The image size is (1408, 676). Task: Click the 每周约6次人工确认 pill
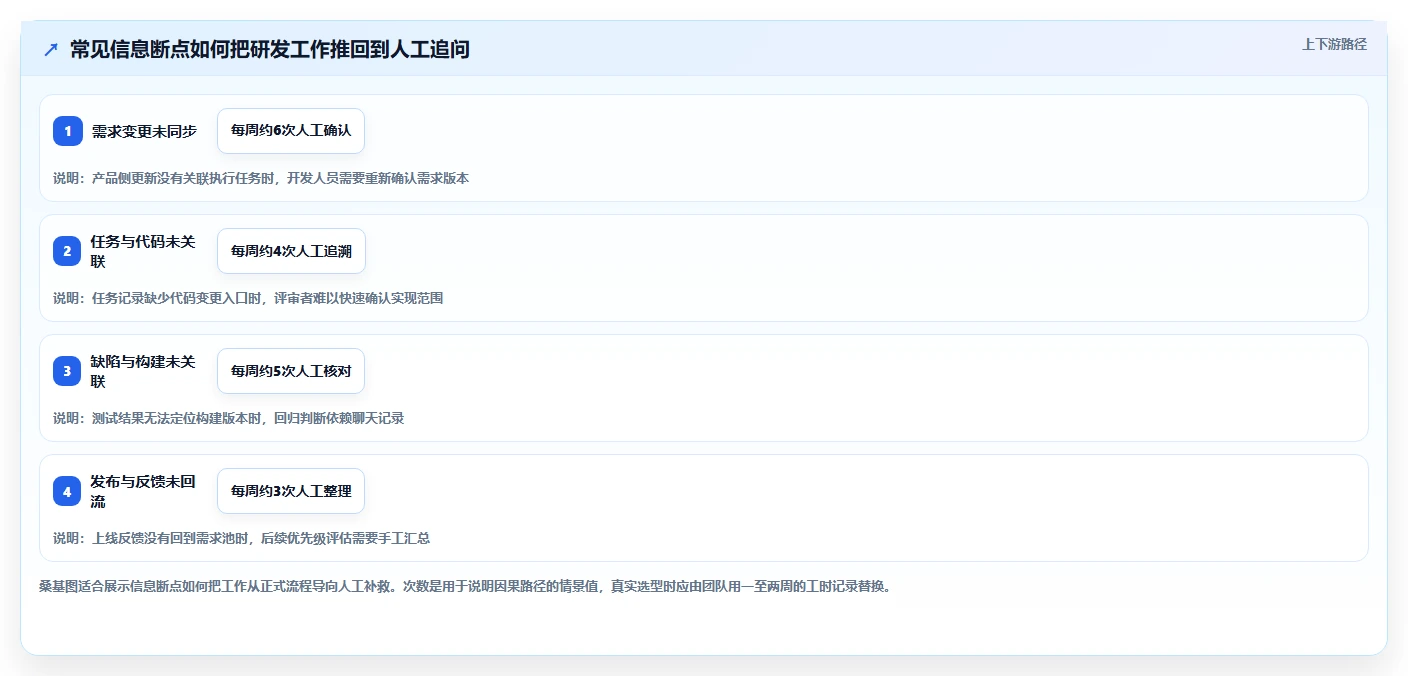coord(291,131)
